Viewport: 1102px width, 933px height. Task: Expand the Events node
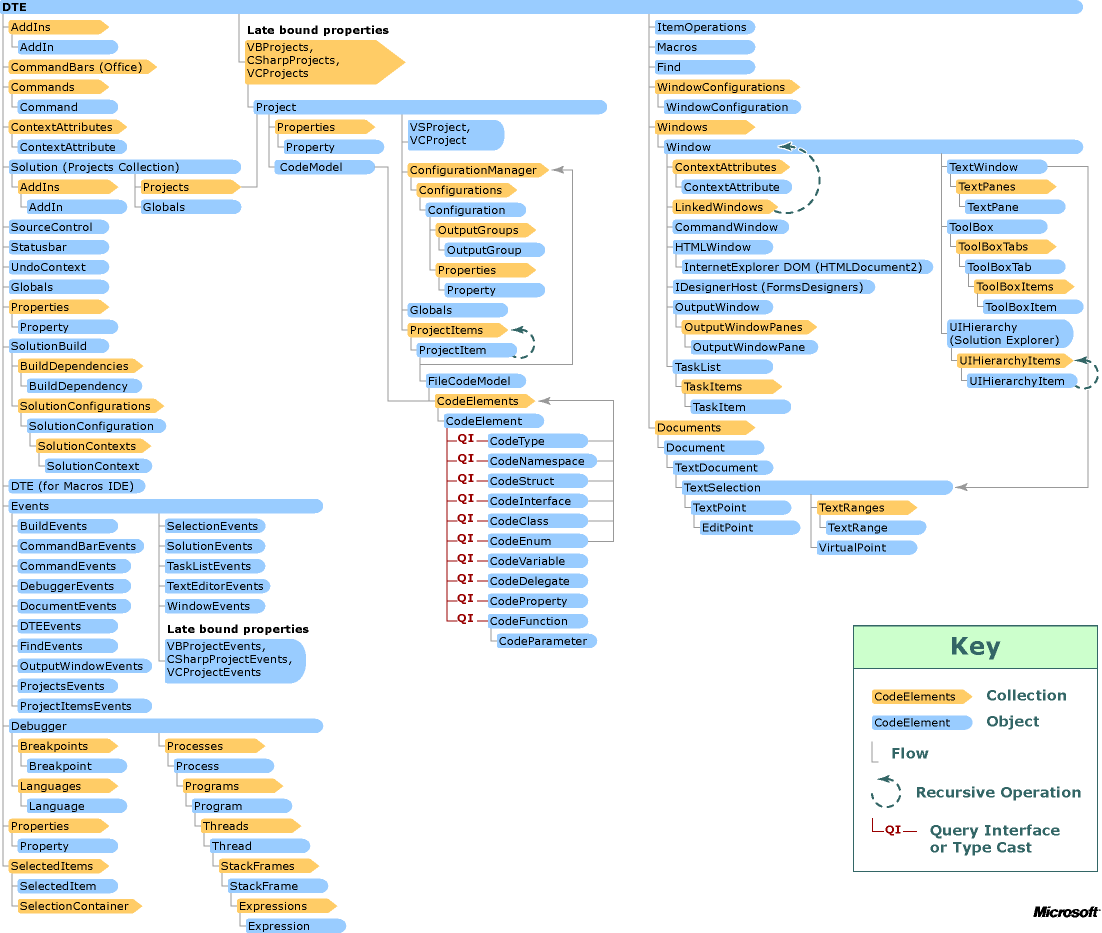(x=38, y=506)
